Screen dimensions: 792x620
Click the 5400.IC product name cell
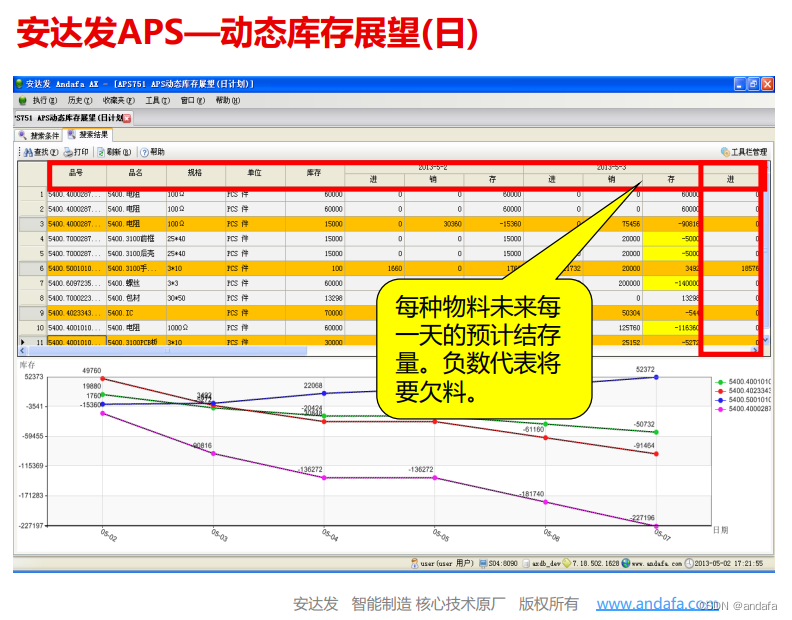(136, 313)
